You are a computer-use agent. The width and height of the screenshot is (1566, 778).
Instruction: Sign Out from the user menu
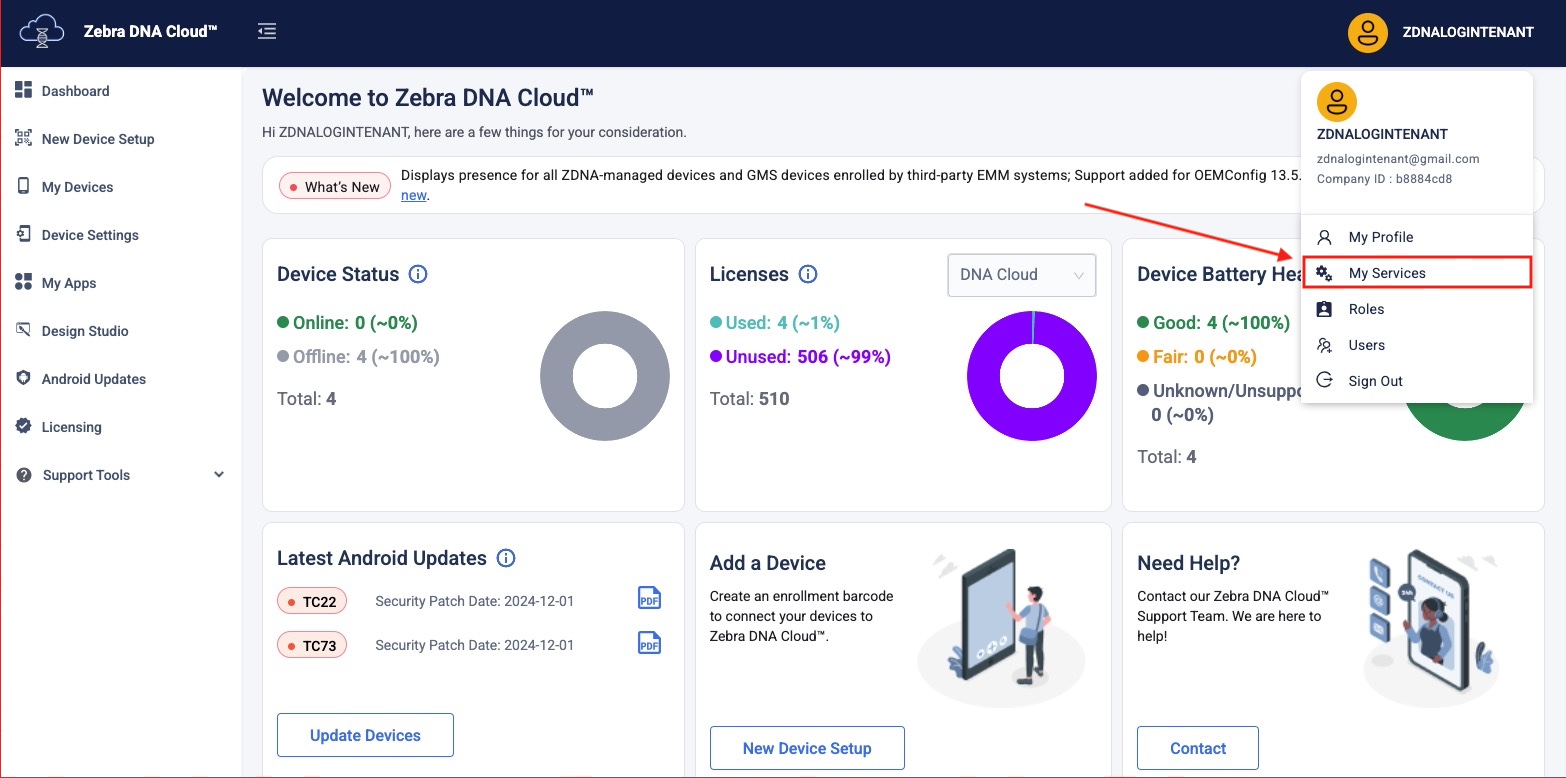[1375, 381]
